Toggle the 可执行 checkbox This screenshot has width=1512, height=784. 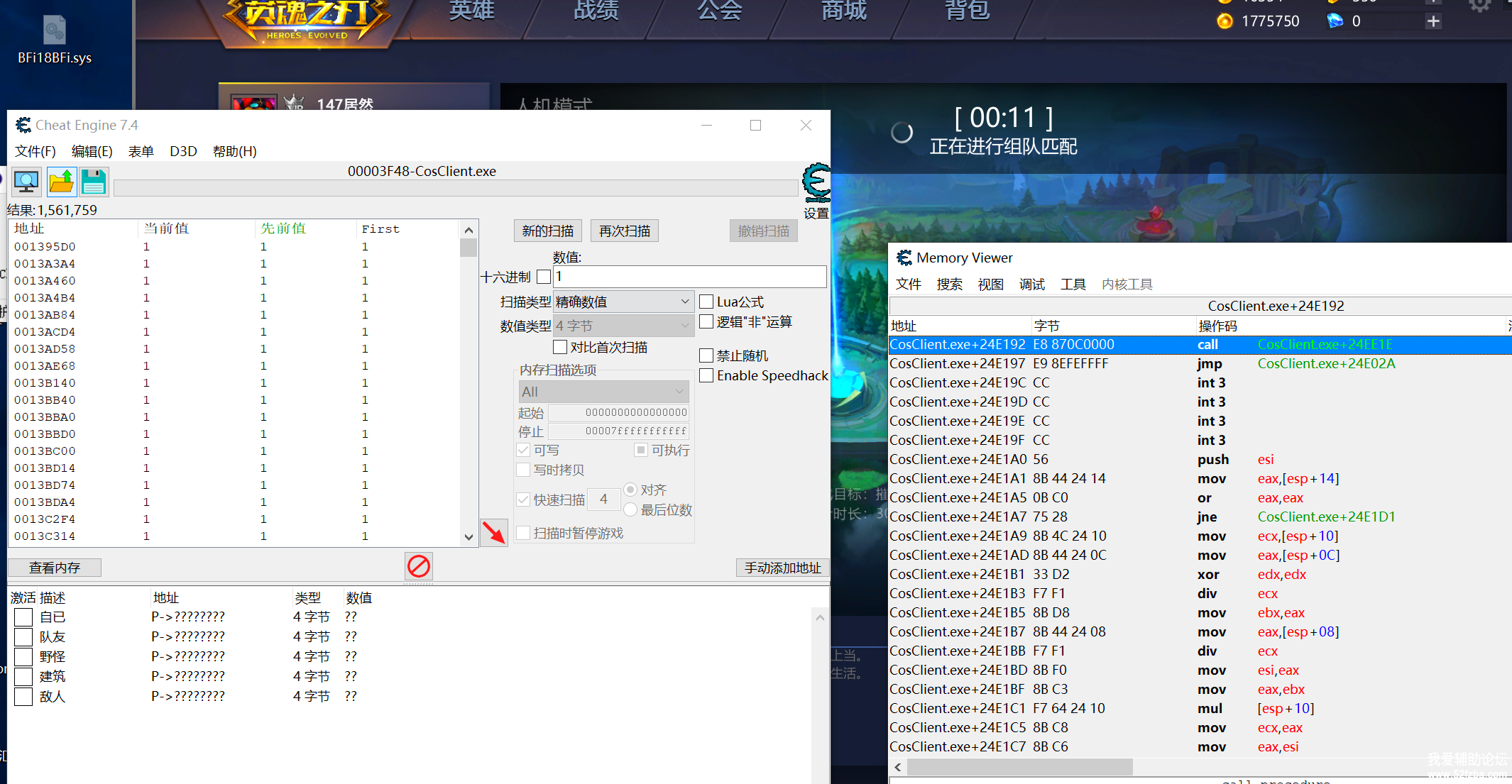tap(641, 450)
